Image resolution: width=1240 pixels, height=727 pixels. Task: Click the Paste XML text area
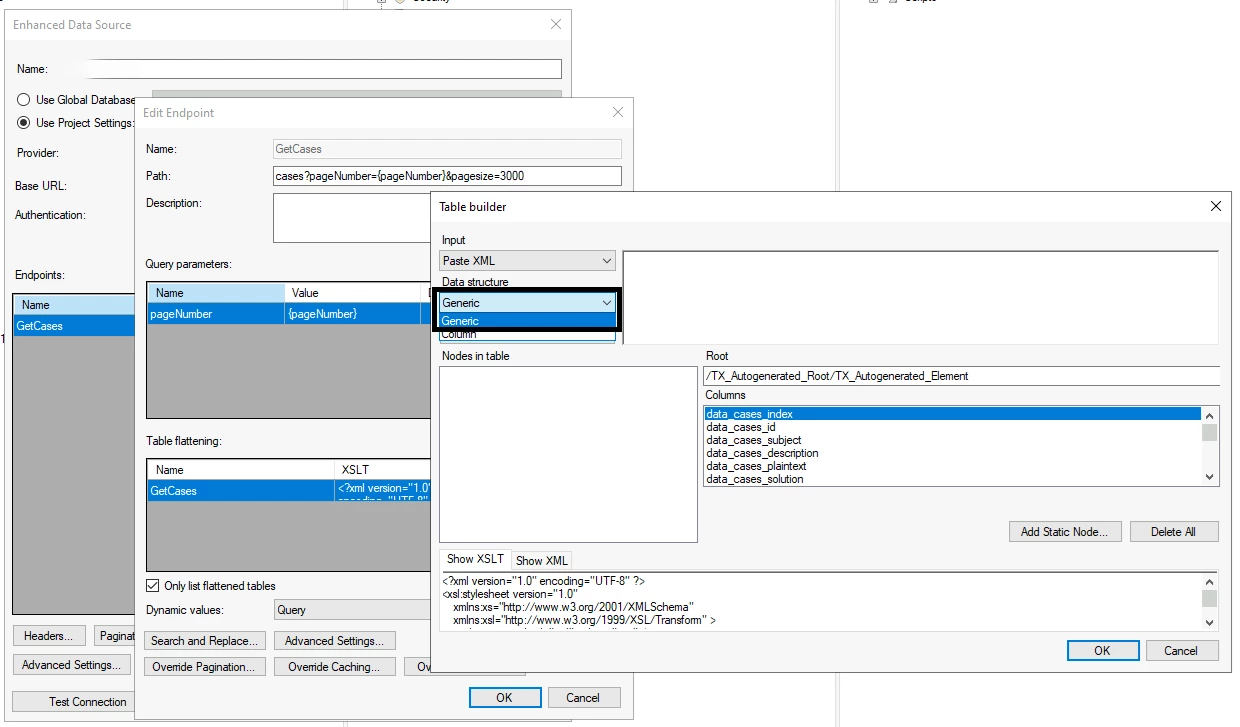pyautogui.click(x=920, y=298)
